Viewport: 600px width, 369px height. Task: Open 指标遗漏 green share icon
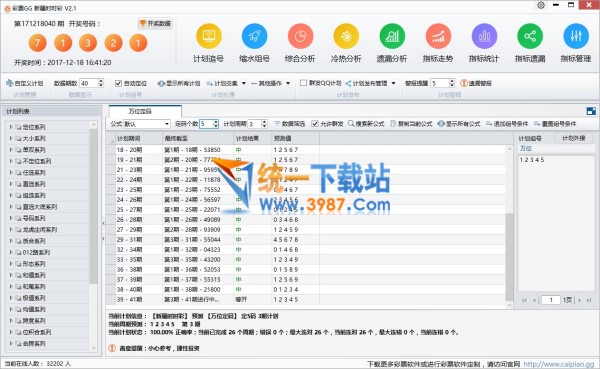point(530,36)
